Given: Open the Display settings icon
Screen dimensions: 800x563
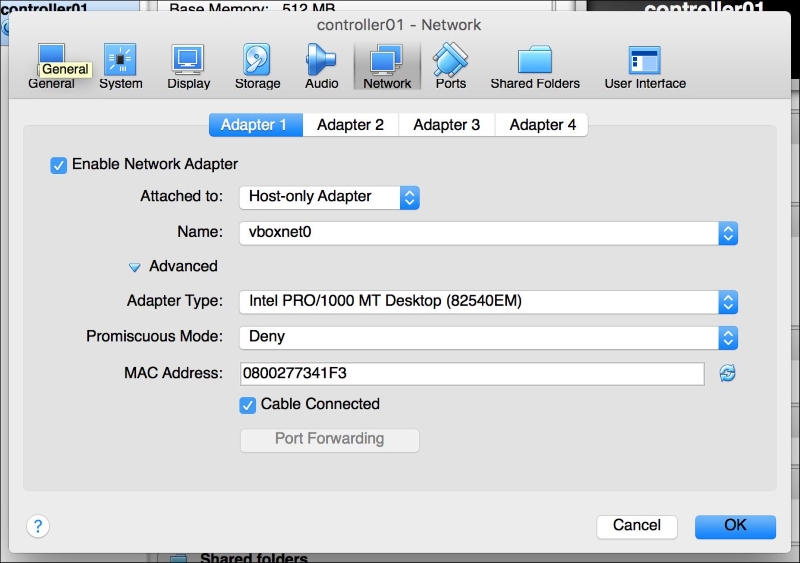Looking at the screenshot, I should coord(188,66).
